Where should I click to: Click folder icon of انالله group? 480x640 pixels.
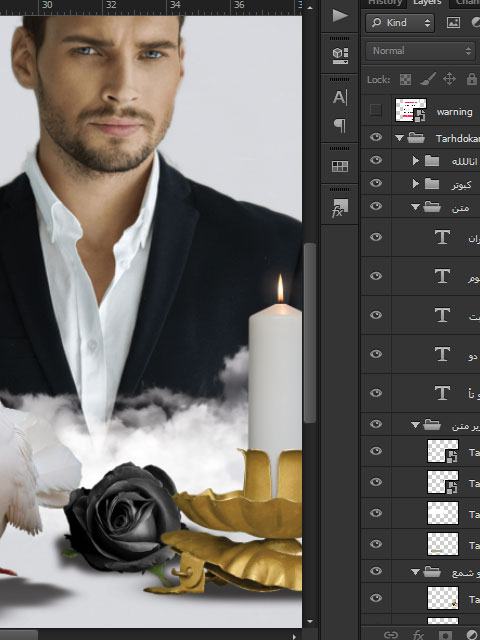click(431, 160)
